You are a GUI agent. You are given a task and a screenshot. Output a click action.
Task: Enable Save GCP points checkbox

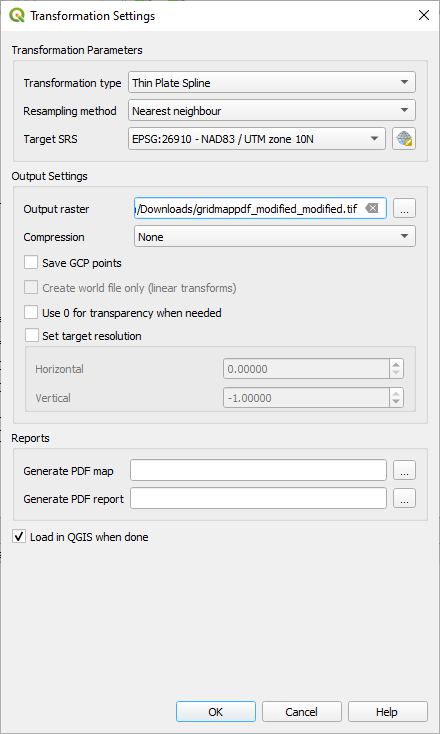coord(31,263)
